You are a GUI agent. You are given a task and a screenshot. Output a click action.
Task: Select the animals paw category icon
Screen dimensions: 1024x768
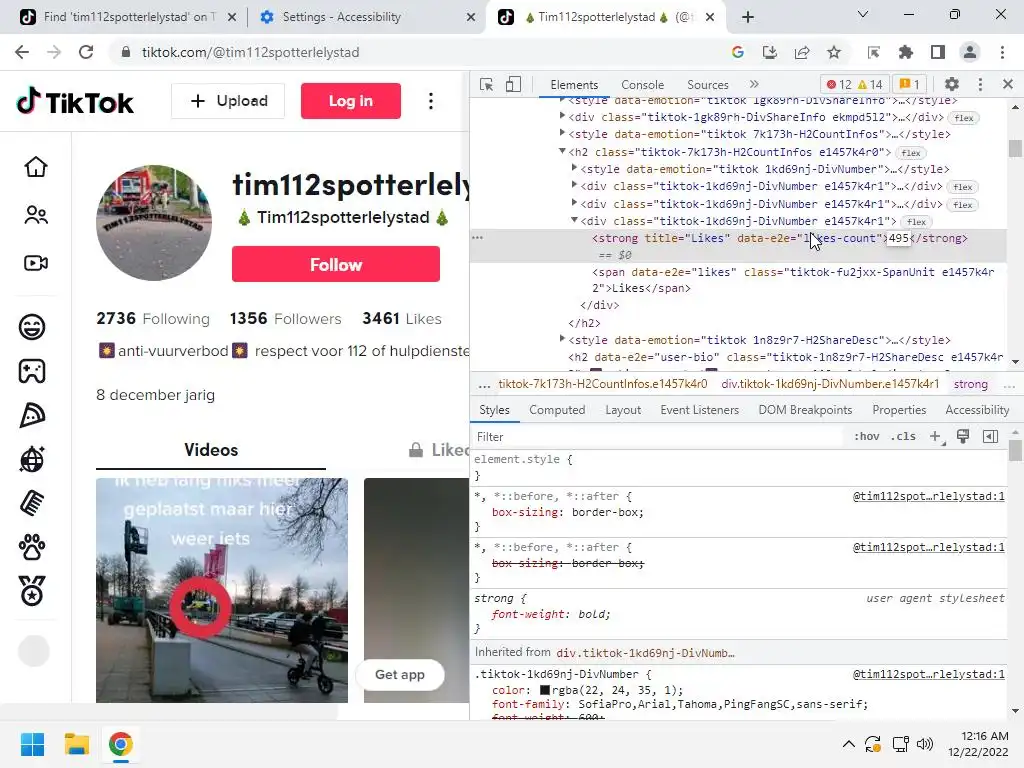32,547
